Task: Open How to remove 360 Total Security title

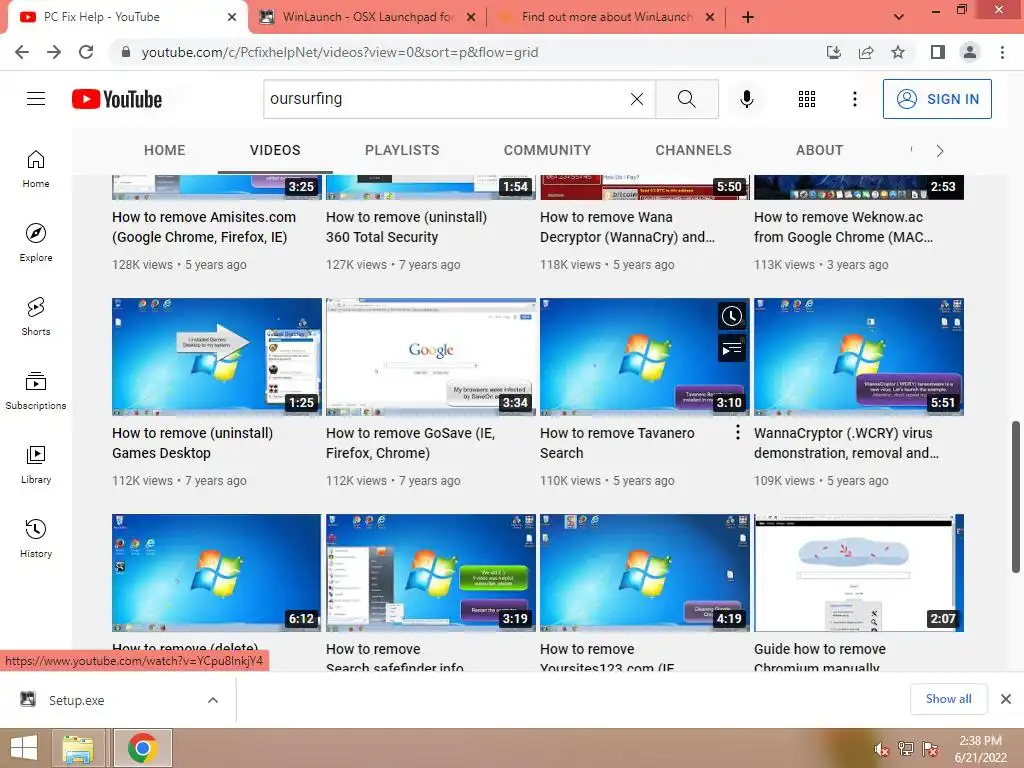Action: pyautogui.click(x=406, y=227)
